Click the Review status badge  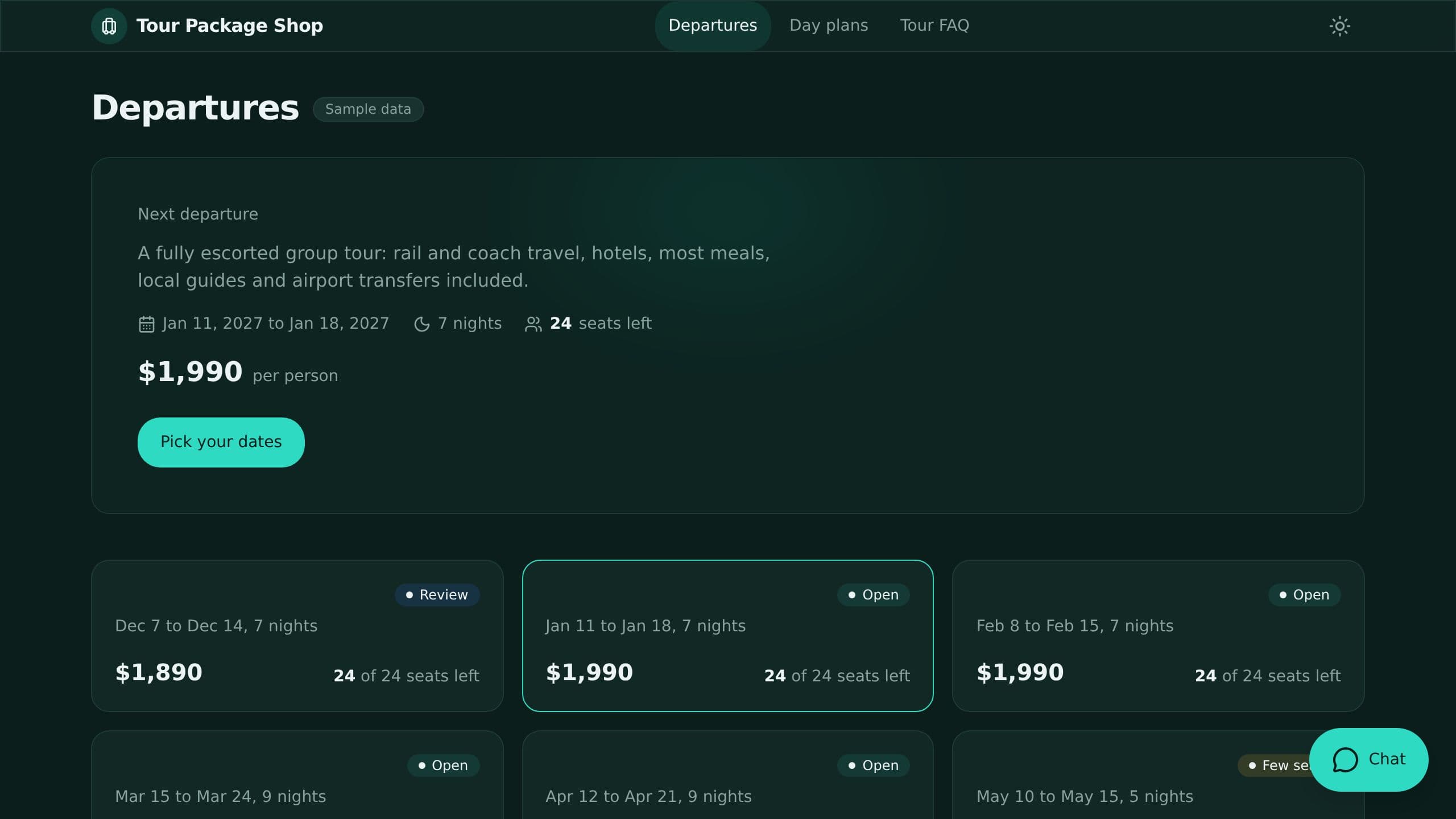[437, 595]
